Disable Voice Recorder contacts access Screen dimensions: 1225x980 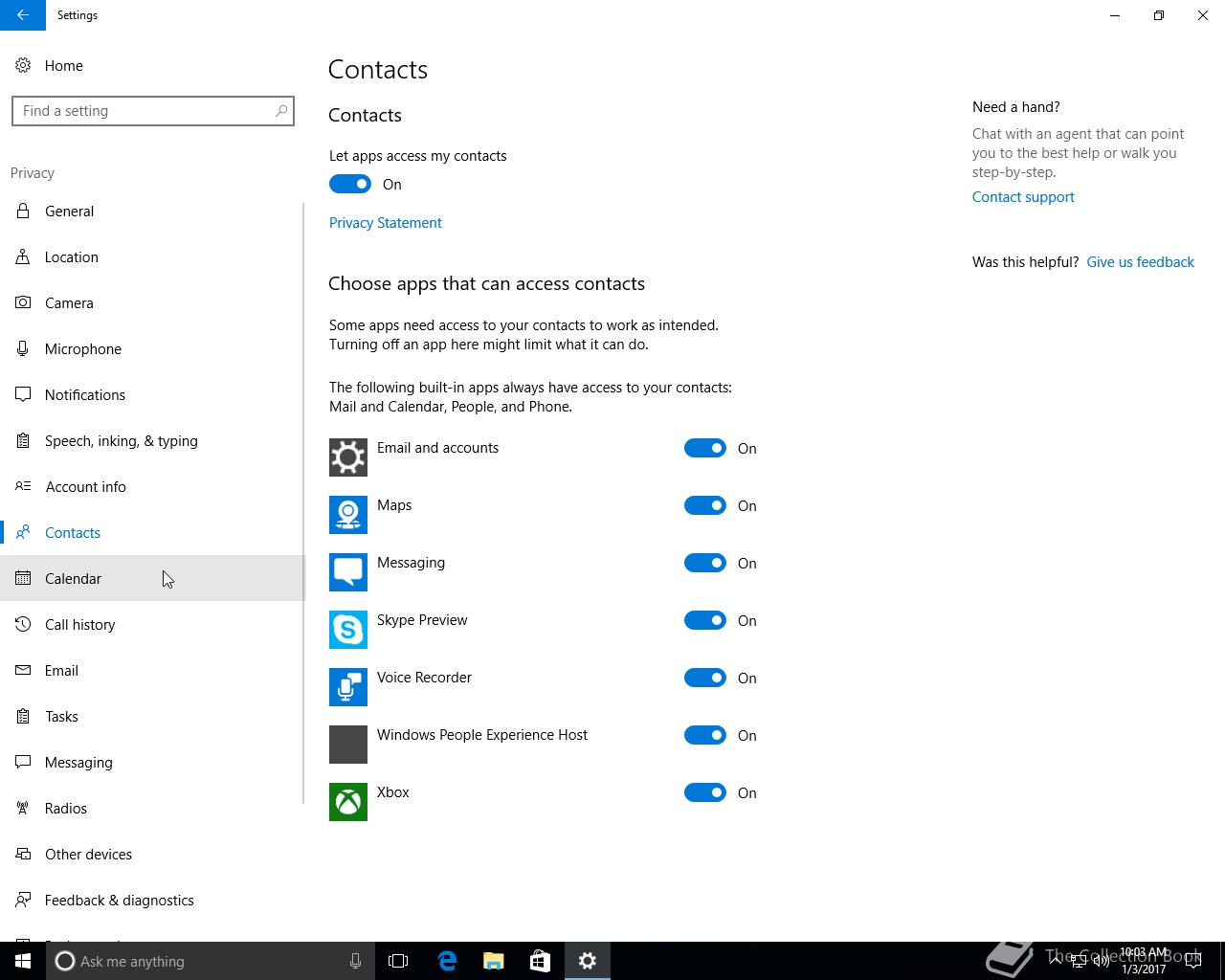pyautogui.click(x=705, y=678)
